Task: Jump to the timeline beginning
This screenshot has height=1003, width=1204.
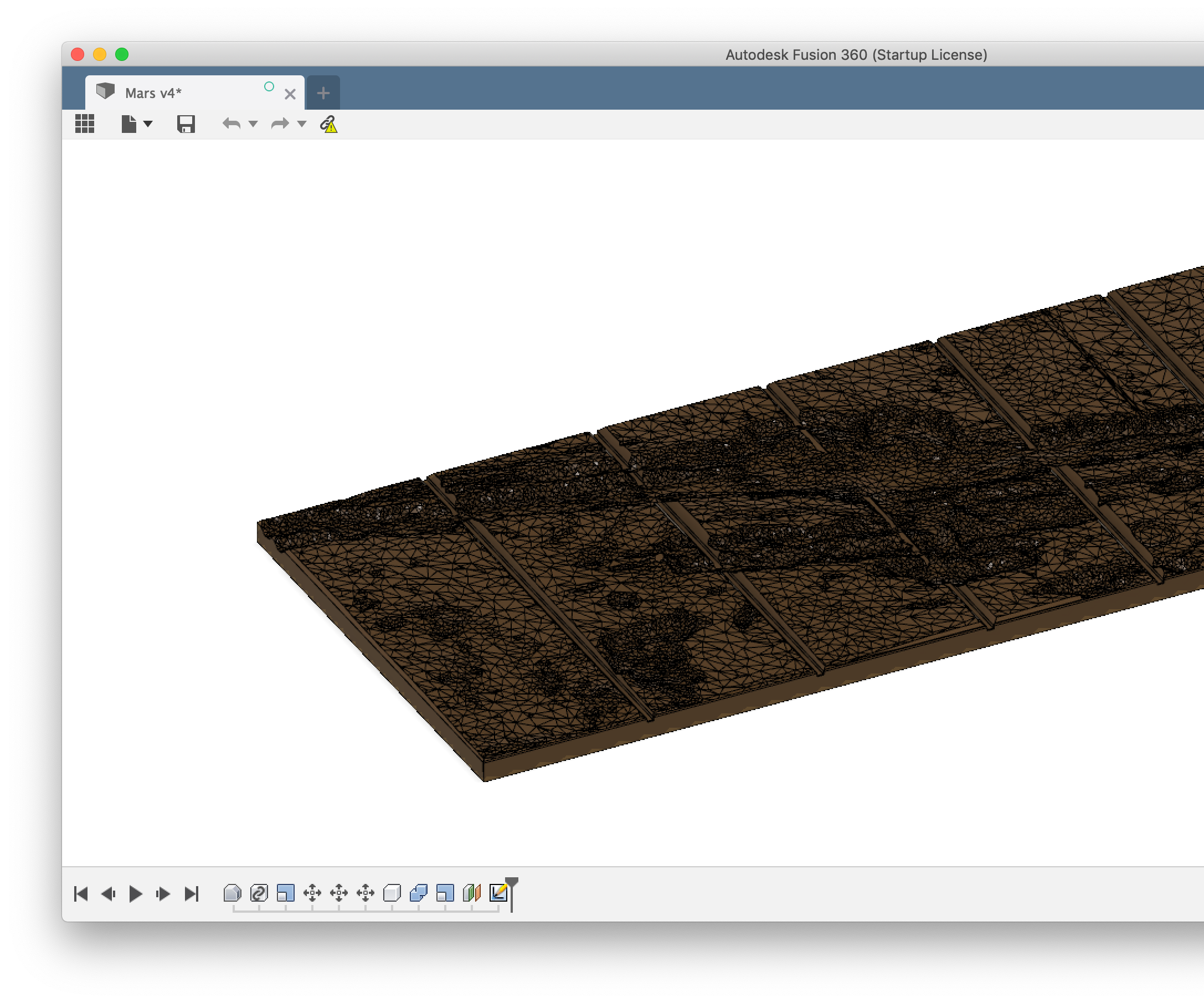Action: coord(81,893)
